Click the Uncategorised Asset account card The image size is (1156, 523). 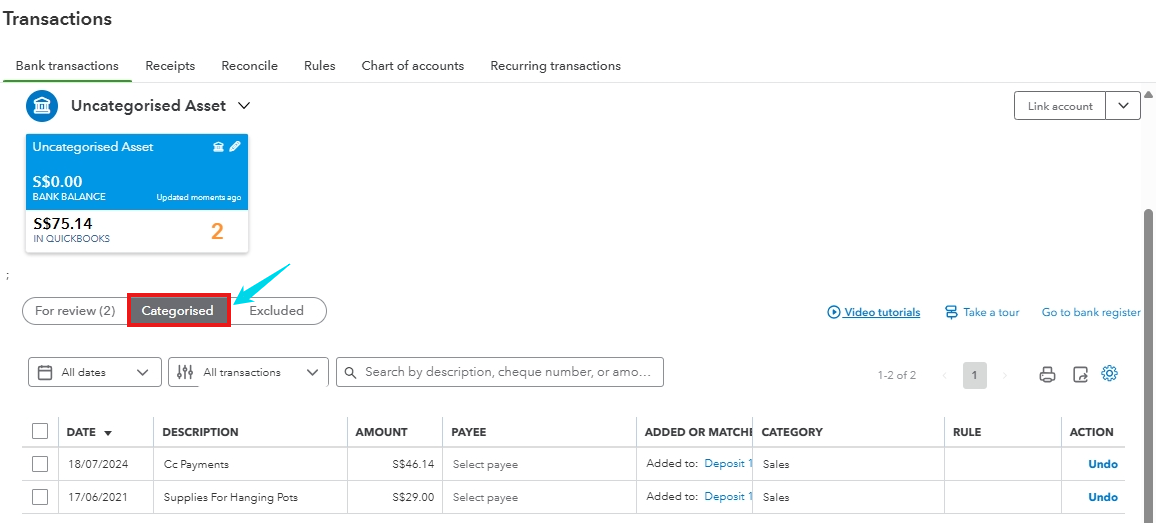pos(137,193)
